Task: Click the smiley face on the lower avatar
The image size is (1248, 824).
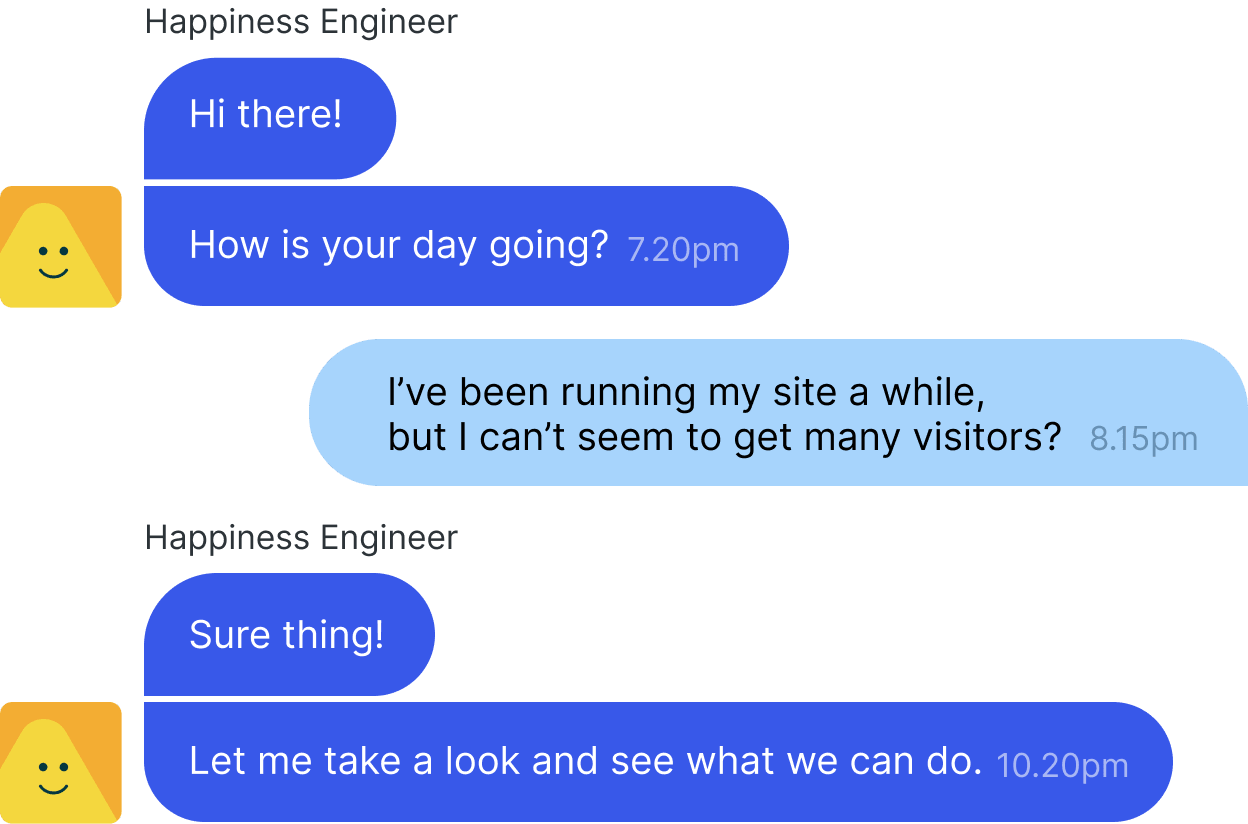Action: click(53, 777)
